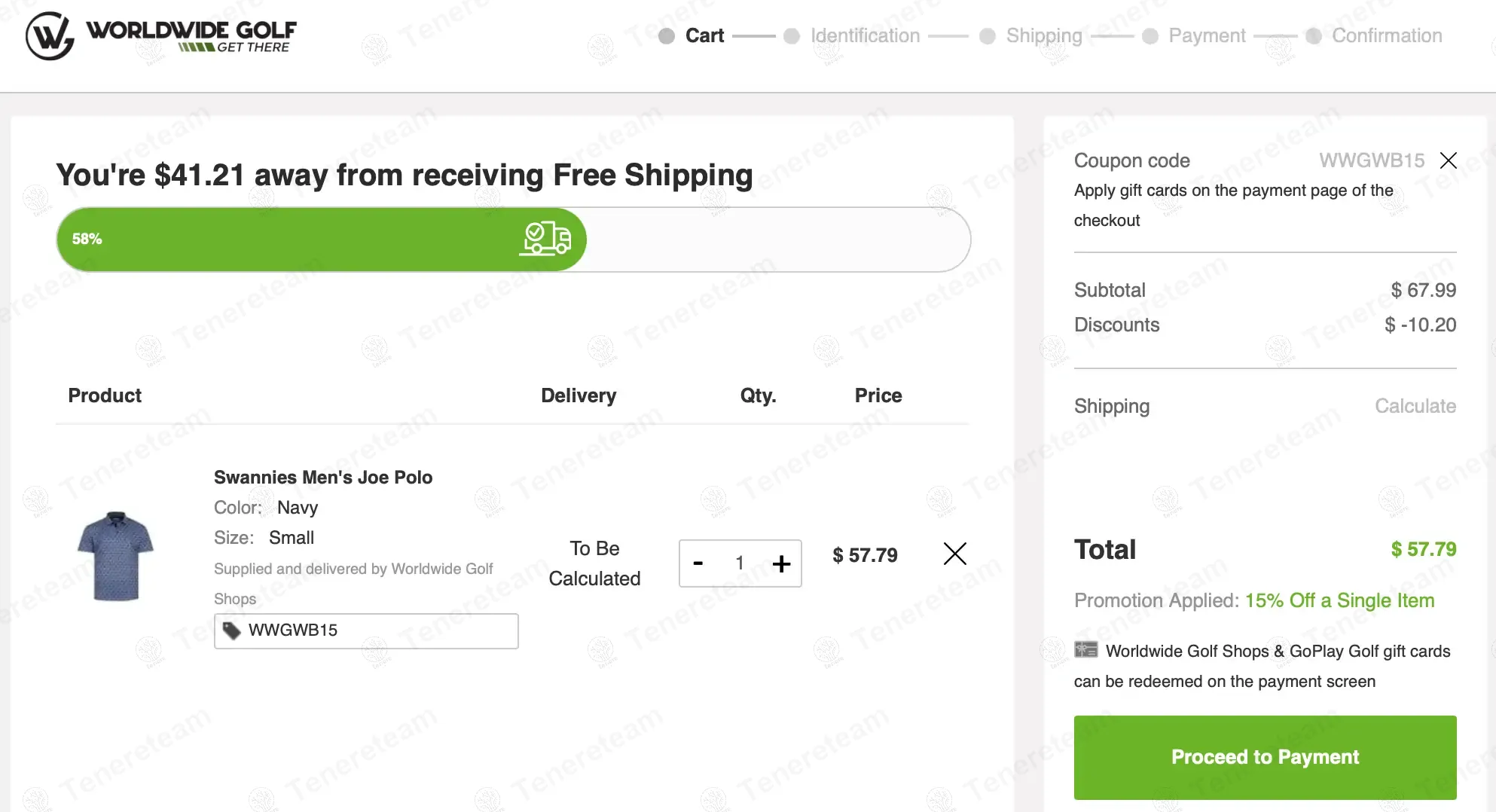
Task: Increase polo quantity with plus button
Action: pos(781,563)
